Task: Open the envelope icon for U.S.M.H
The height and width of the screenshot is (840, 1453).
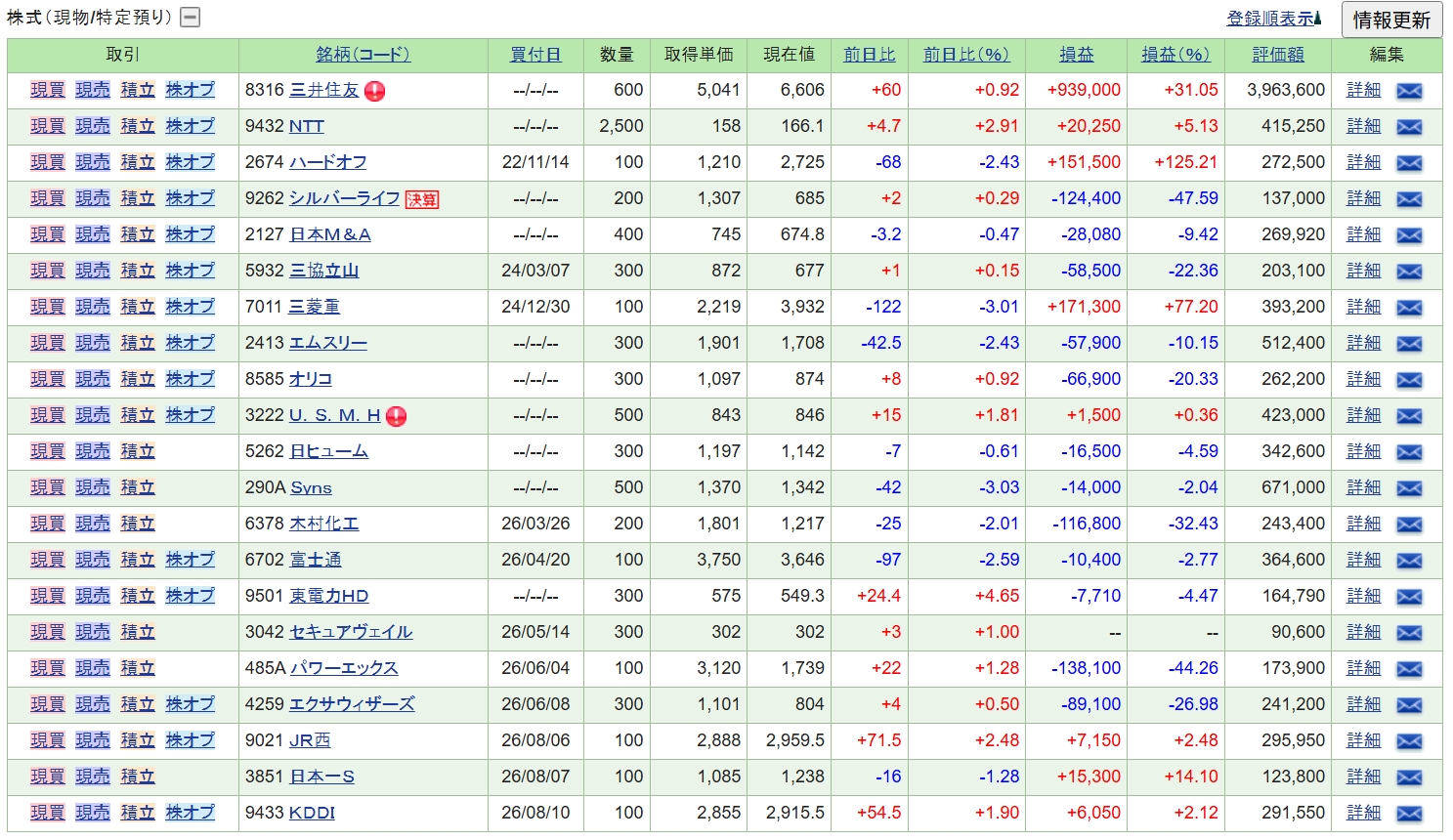Action: [1409, 416]
